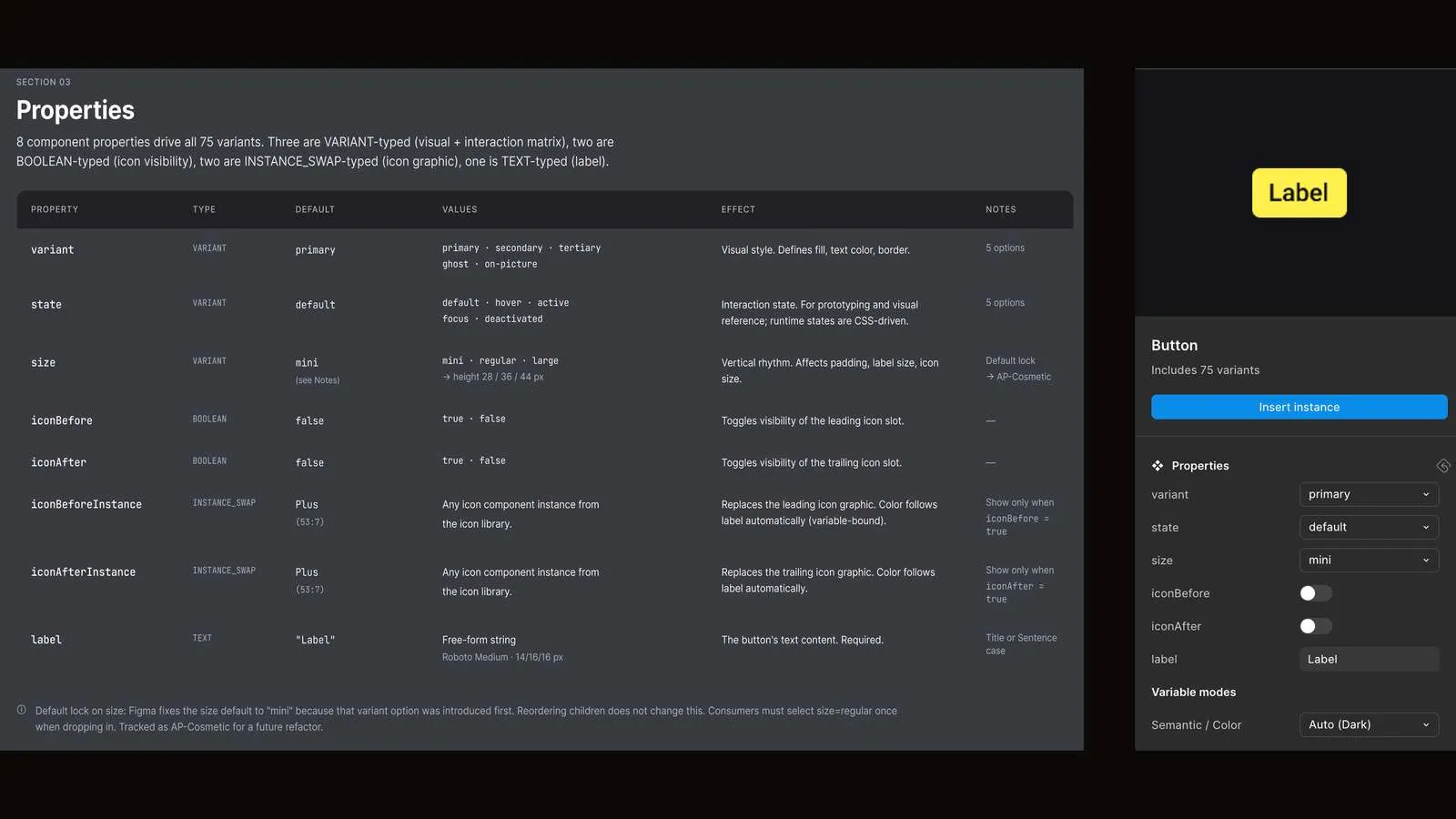The width and height of the screenshot is (1456, 819).
Task: Select the 'label' property name in the table
Action: pyautogui.click(x=46, y=640)
